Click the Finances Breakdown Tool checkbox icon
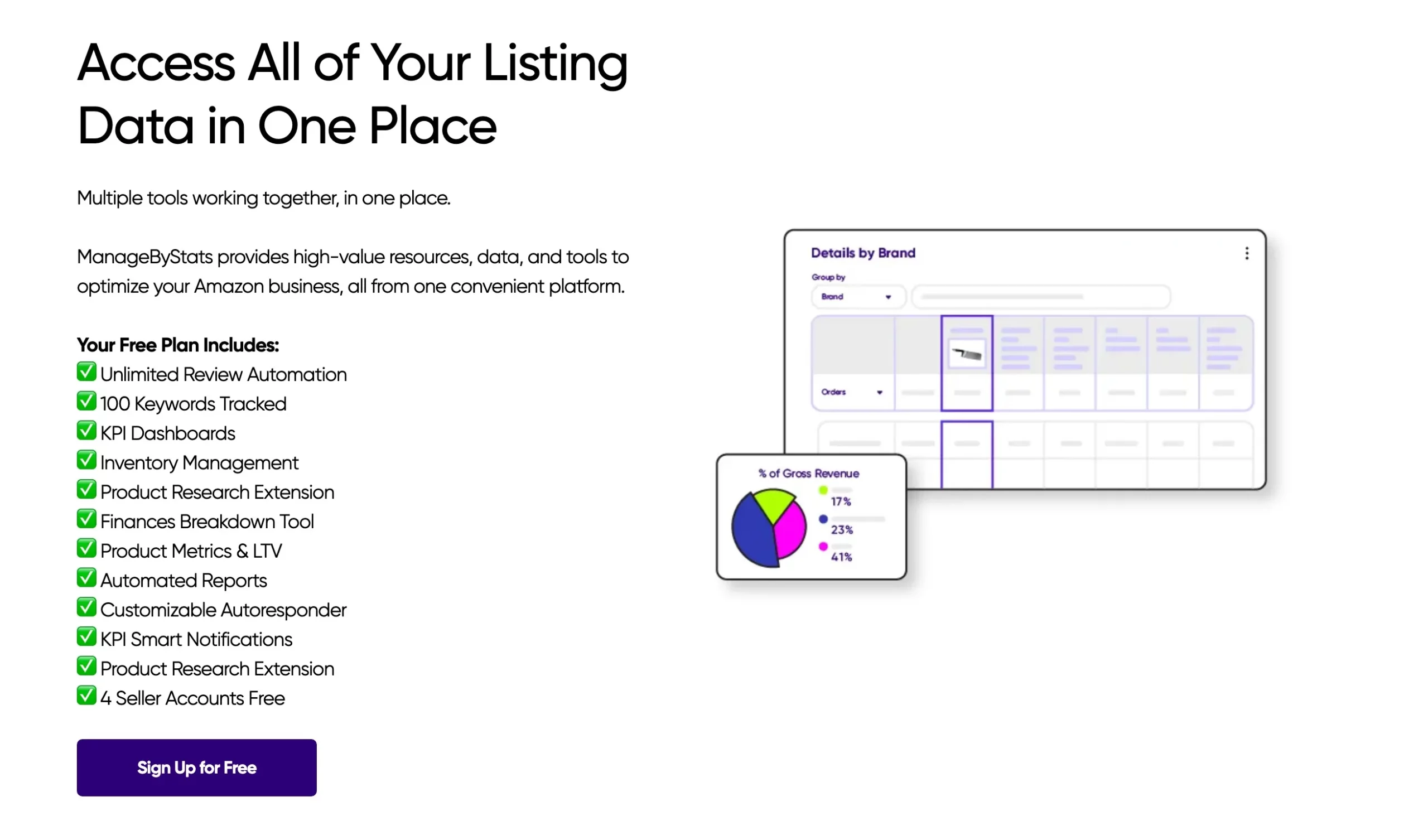Image resolution: width=1428 pixels, height=840 pixels. (x=86, y=520)
